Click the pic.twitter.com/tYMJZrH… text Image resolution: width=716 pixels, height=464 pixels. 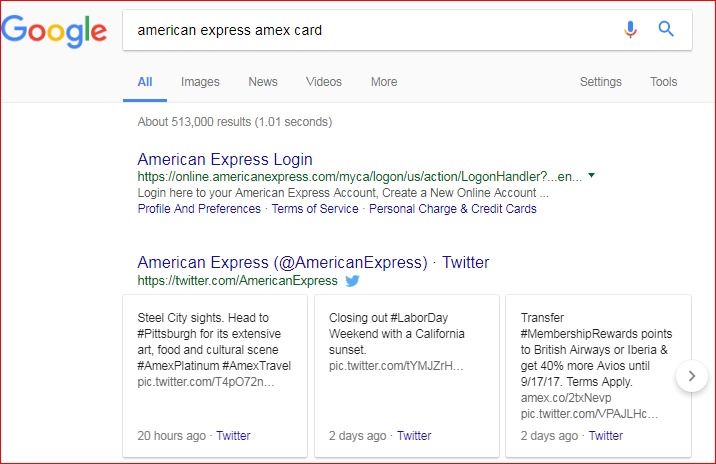396,366
